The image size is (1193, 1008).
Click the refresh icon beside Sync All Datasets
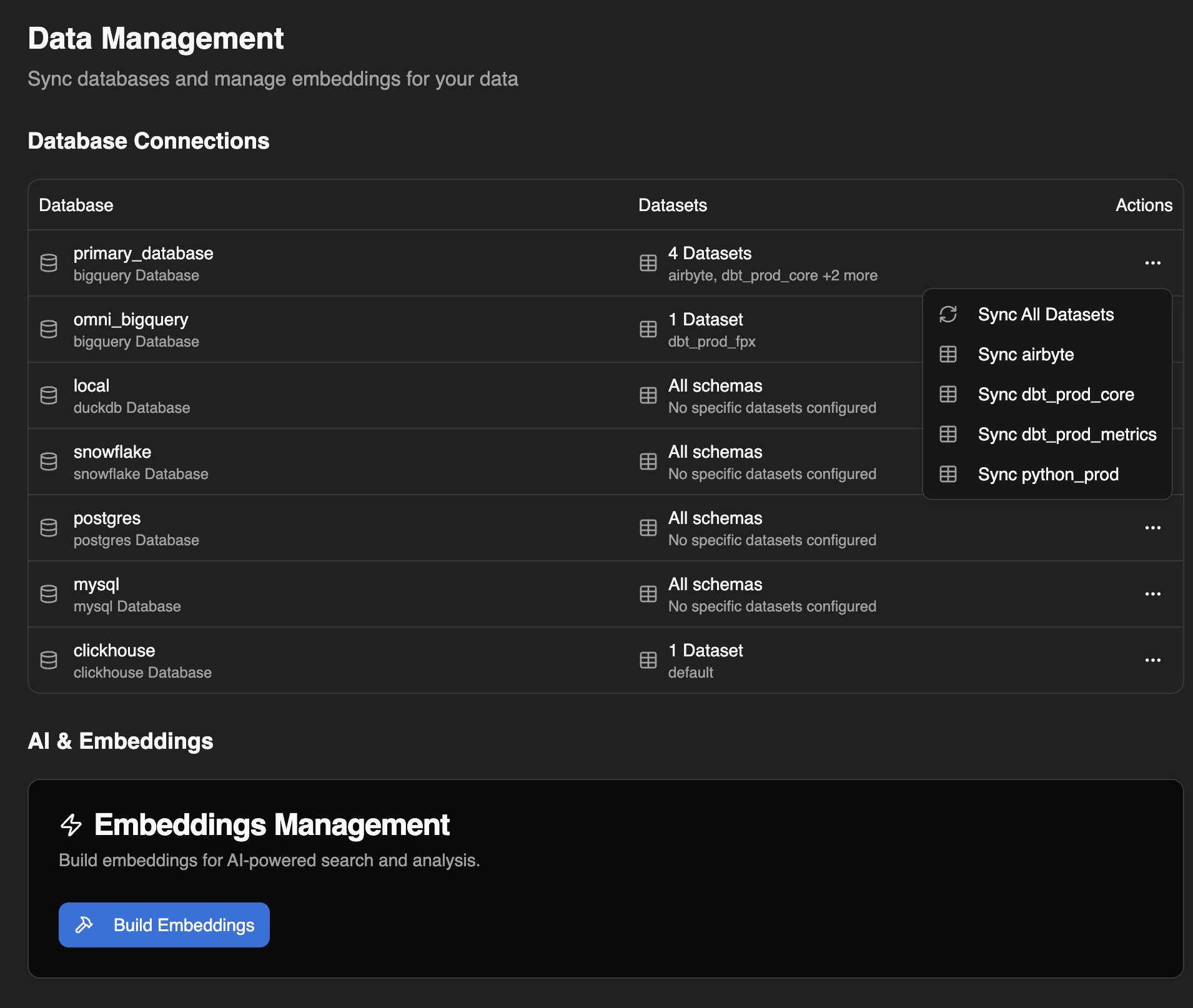(948, 314)
